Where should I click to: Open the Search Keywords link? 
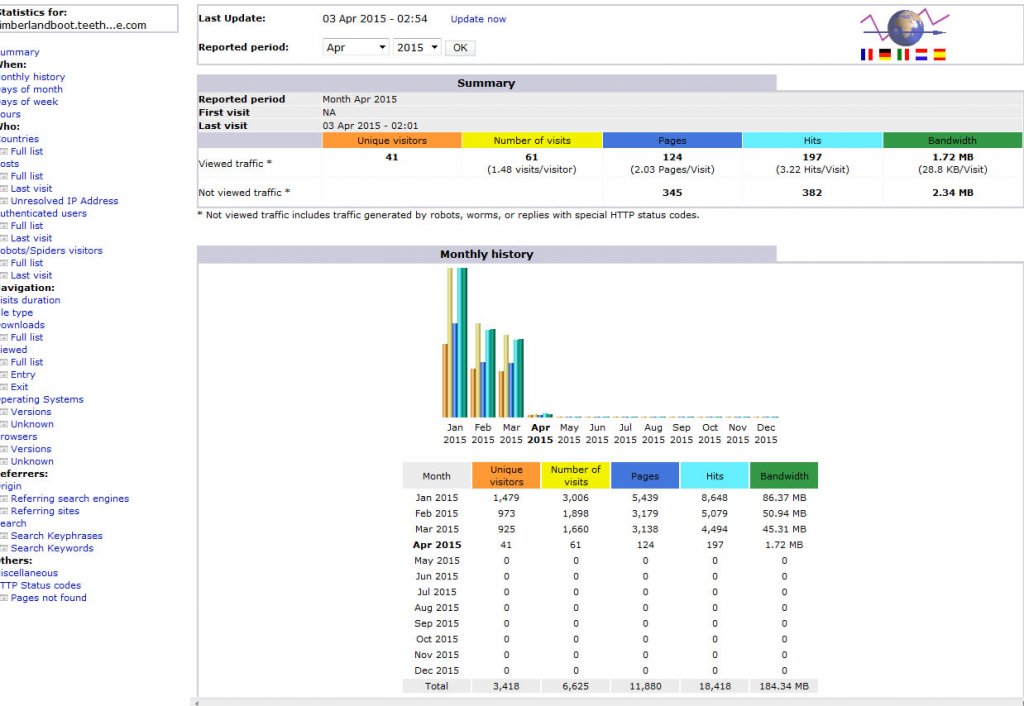coord(52,548)
